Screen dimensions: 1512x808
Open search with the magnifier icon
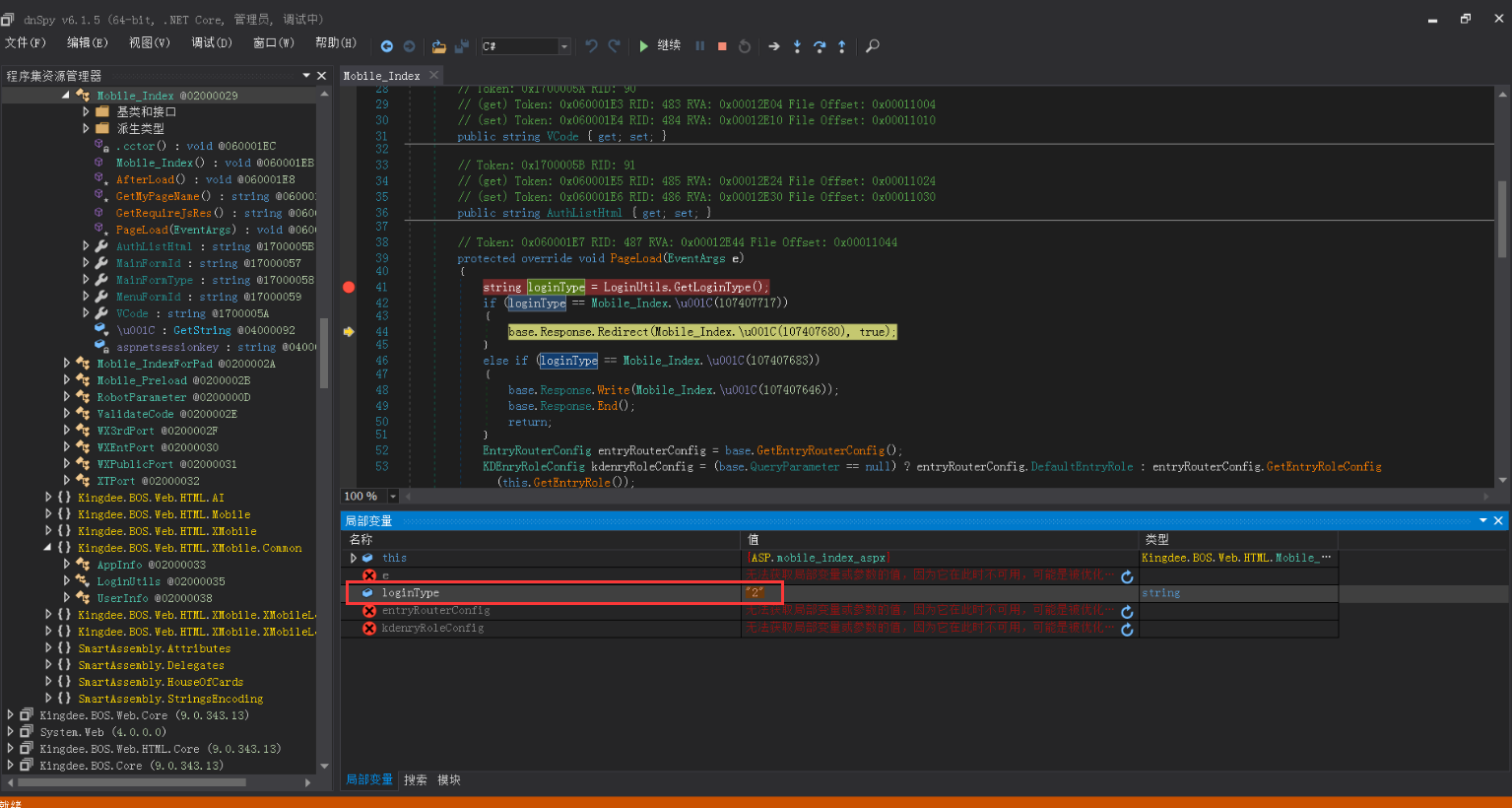click(x=872, y=46)
